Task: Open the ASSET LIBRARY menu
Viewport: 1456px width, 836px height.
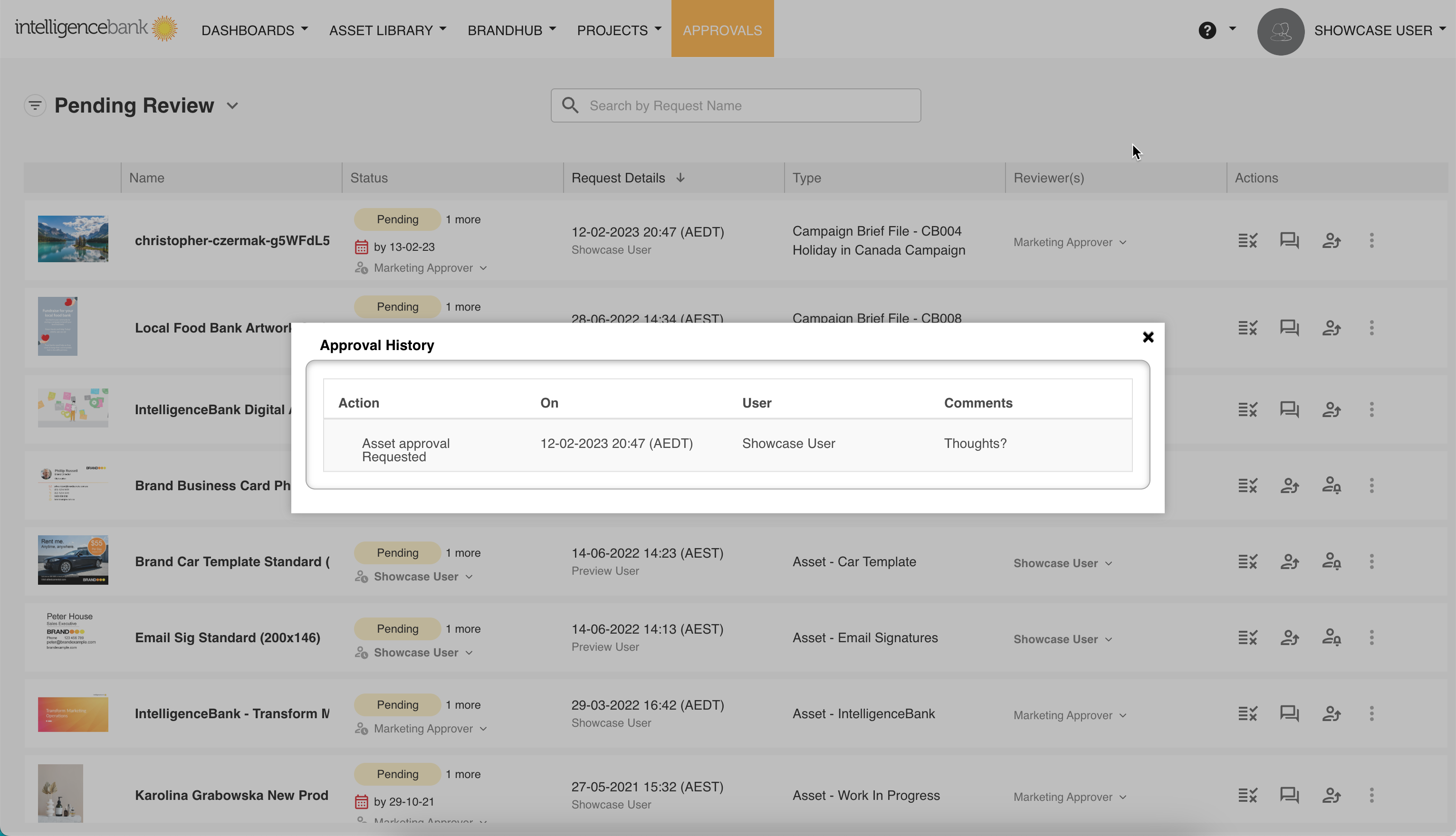Action: 387,30
